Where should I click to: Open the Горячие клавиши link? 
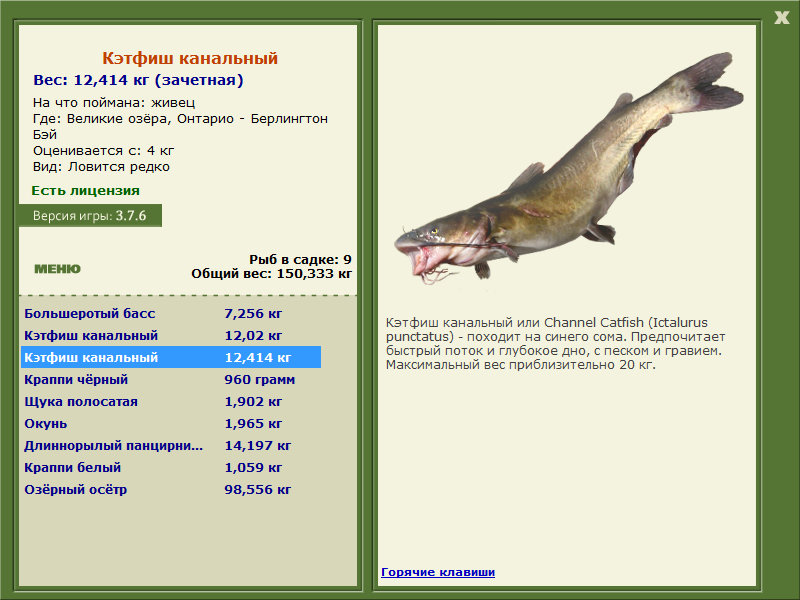click(438, 572)
